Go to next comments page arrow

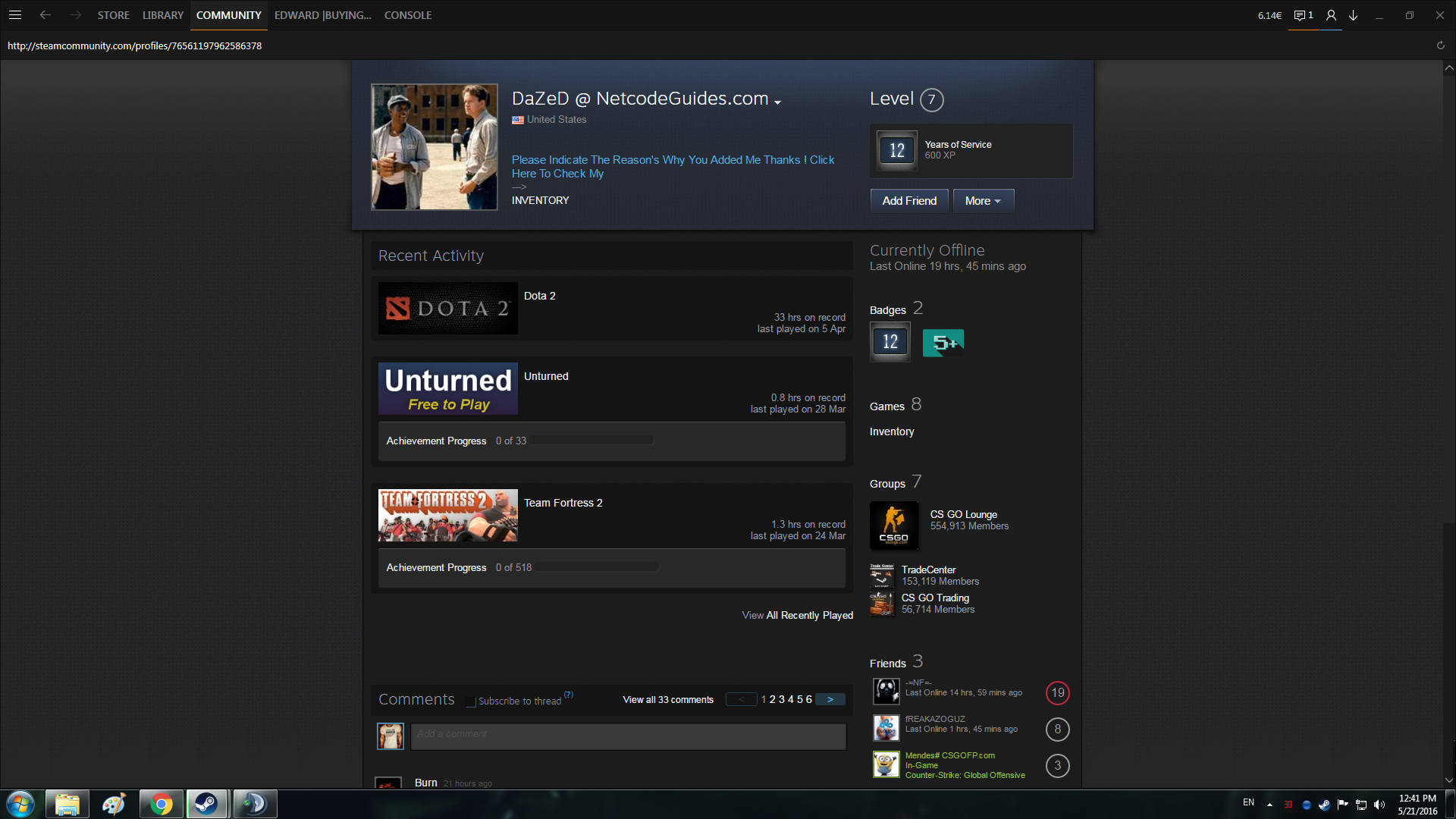830,699
